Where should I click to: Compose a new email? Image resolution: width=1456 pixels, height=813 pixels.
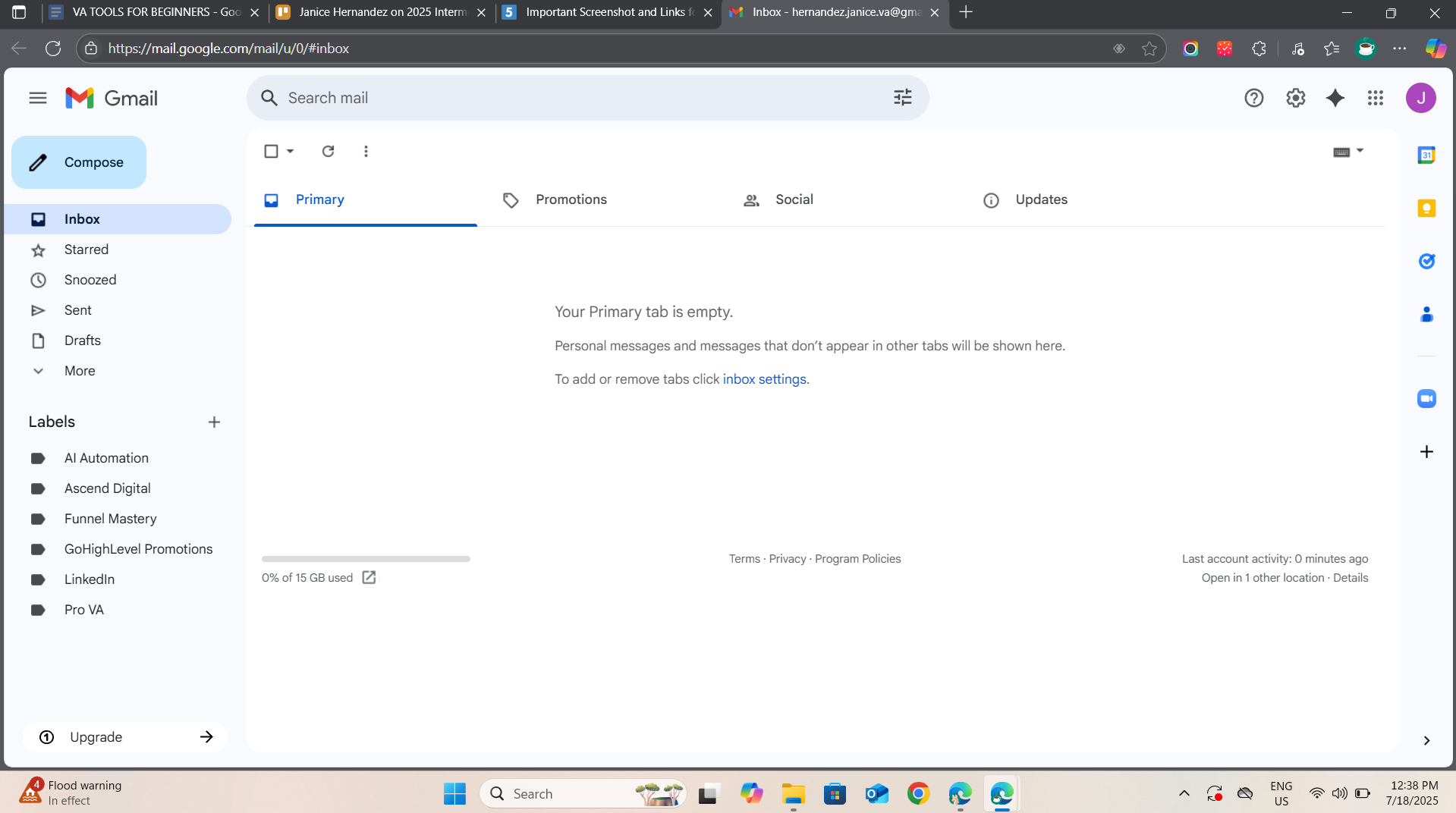(79, 162)
